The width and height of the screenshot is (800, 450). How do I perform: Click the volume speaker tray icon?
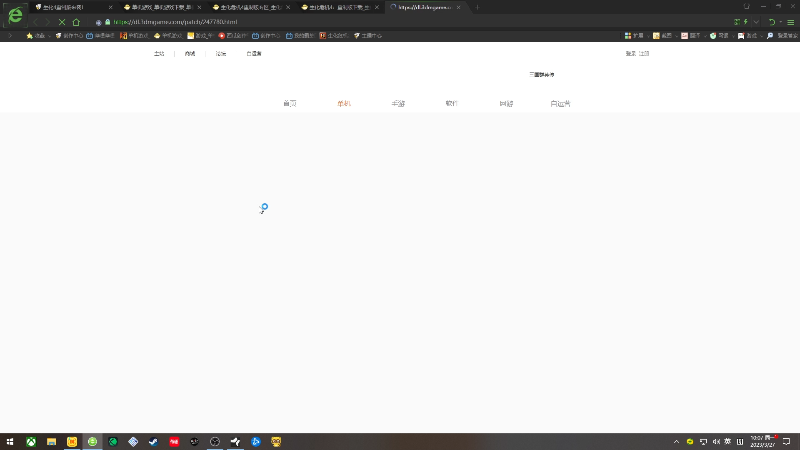pyautogui.click(x=716, y=442)
